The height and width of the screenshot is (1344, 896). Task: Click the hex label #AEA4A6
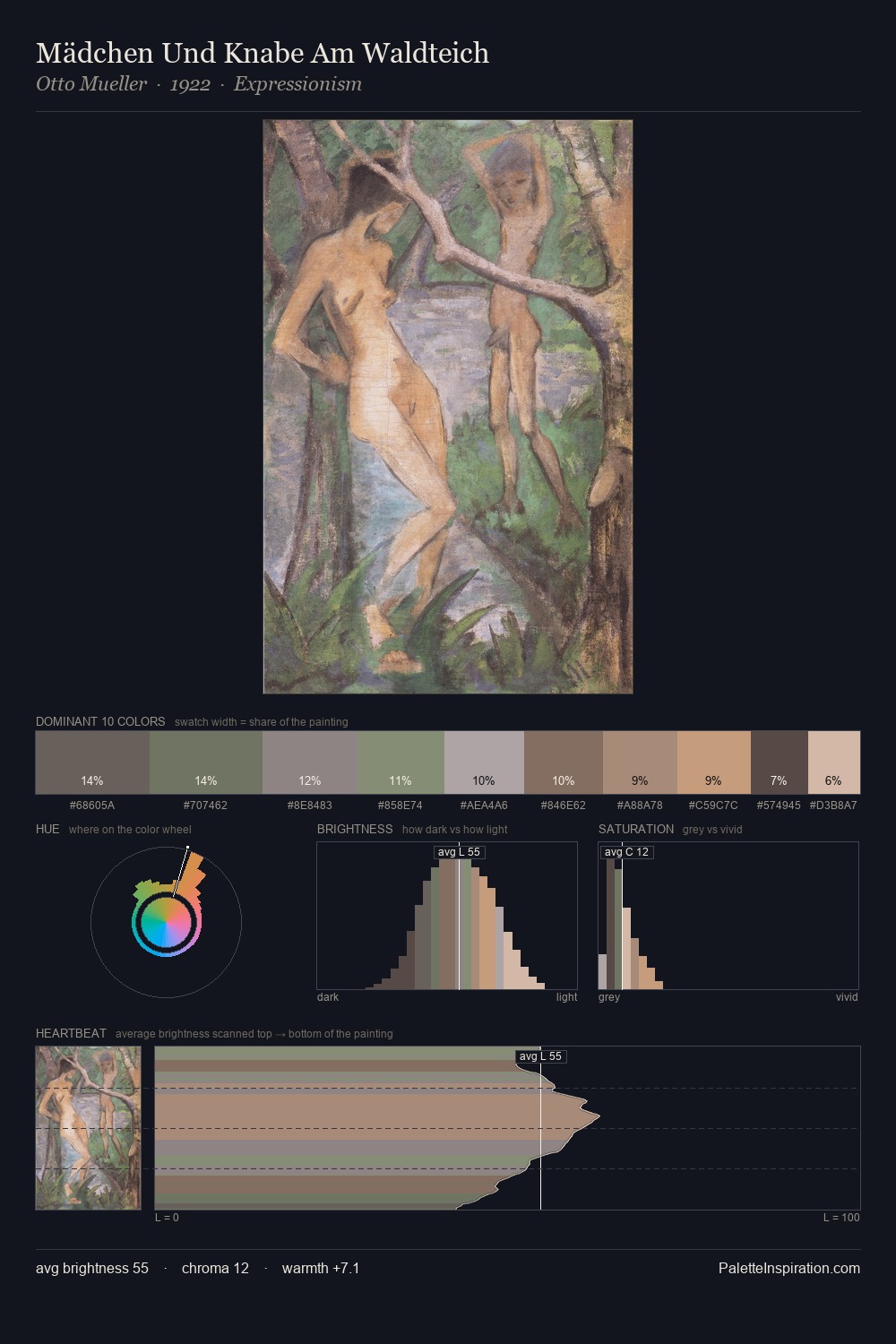pyautogui.click(x=484, y=806)
